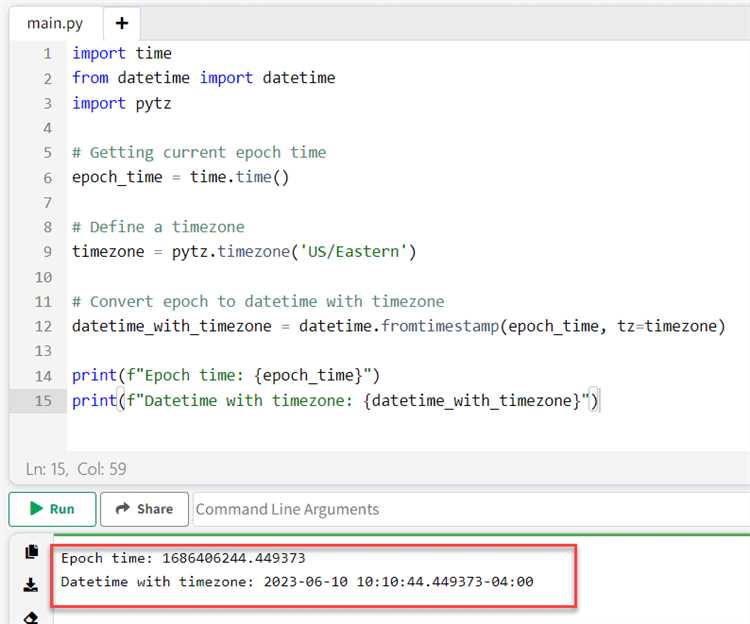Run the Python script

click(52, 509)
